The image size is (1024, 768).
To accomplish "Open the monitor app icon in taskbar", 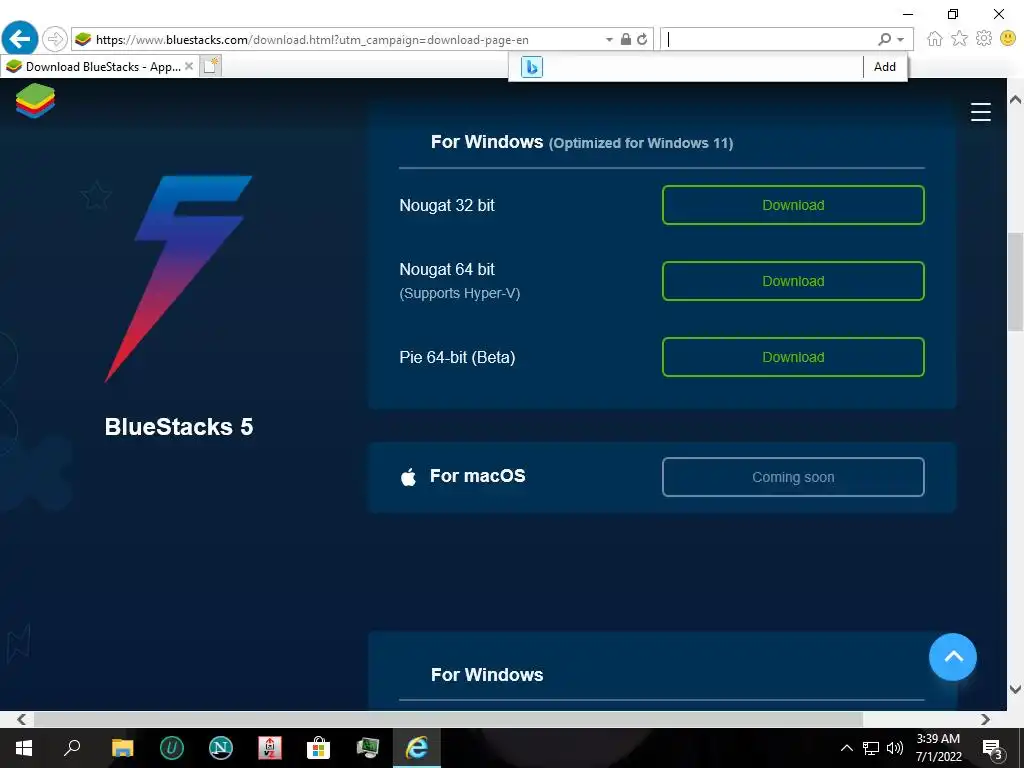I will coord(368,748).
